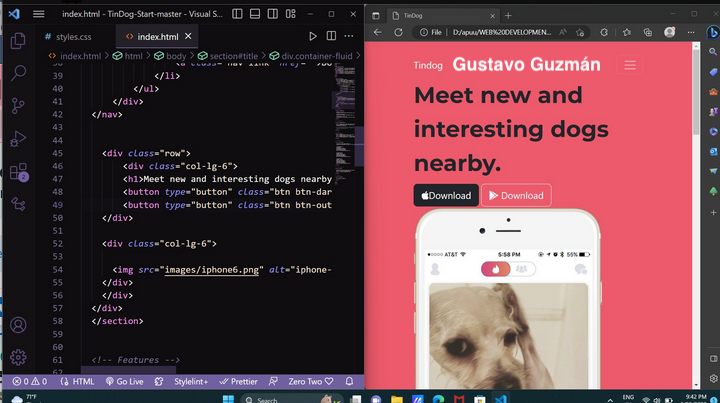Screen dimensions: 720x403
Task: Open the Source Control view
Action: coord(18,106)
